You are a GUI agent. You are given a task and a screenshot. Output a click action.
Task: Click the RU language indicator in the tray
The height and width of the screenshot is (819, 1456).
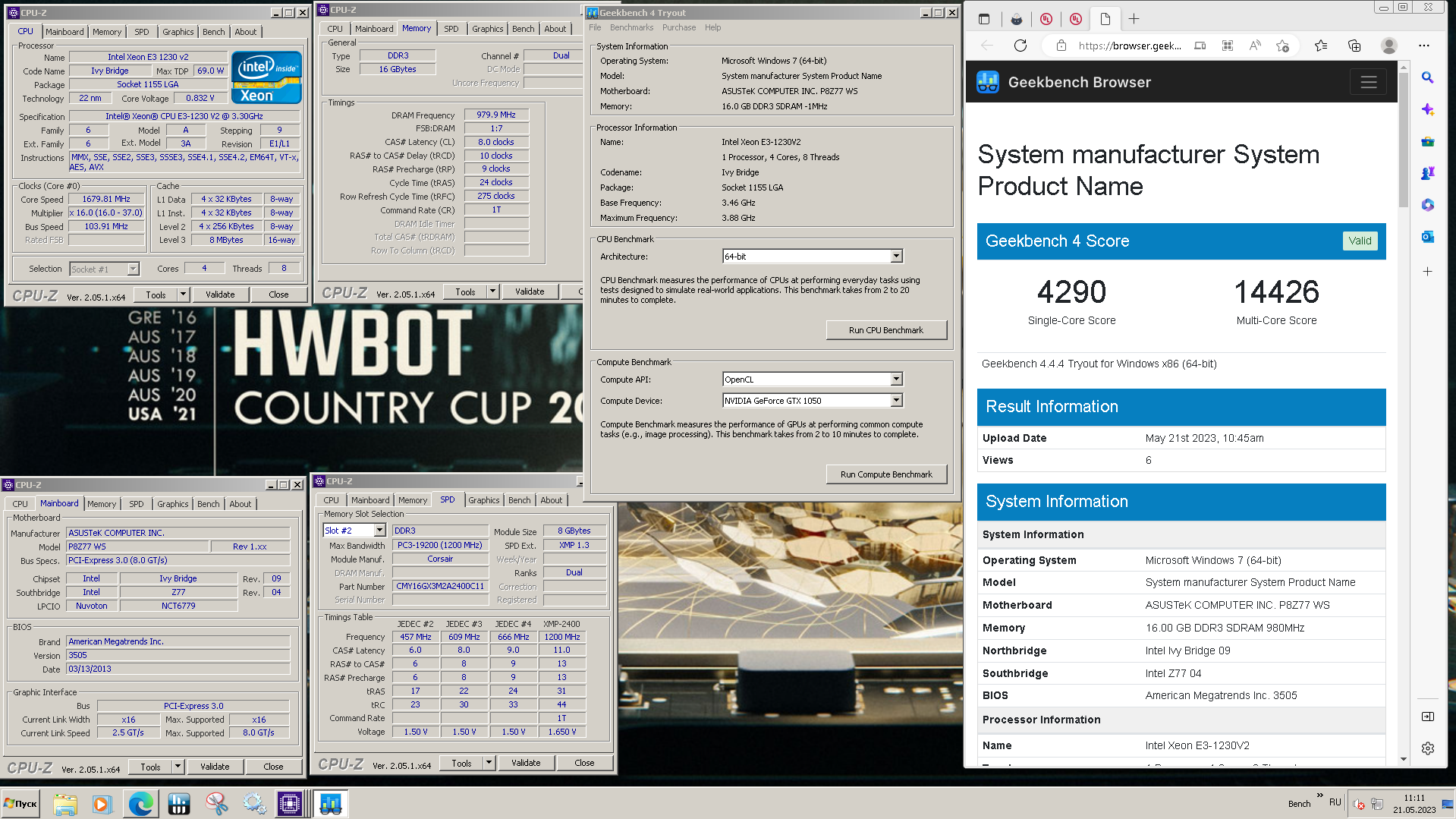pos(1335,802)
